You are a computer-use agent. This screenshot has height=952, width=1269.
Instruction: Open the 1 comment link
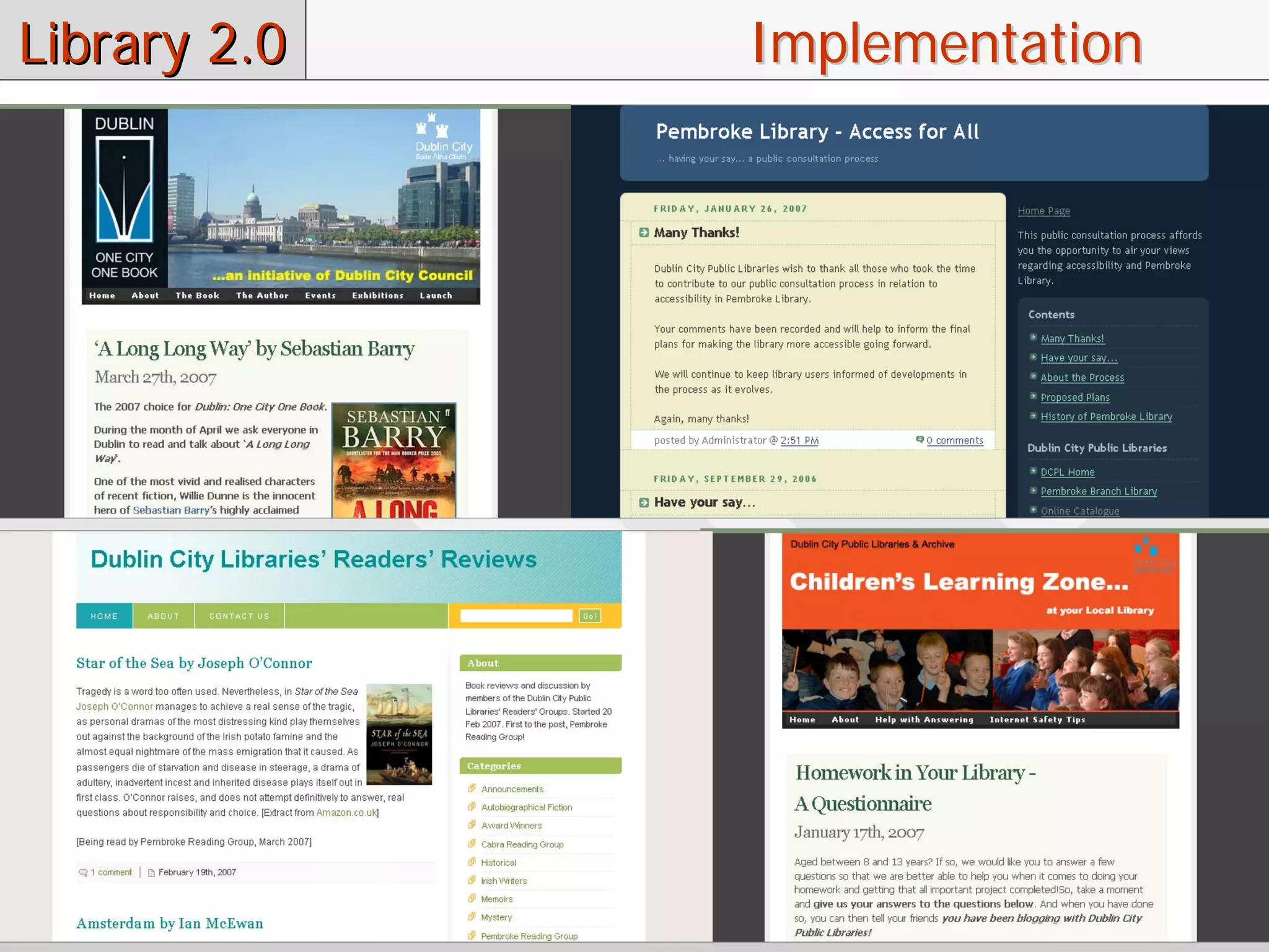pyautogui.click(x=112, y=872)
